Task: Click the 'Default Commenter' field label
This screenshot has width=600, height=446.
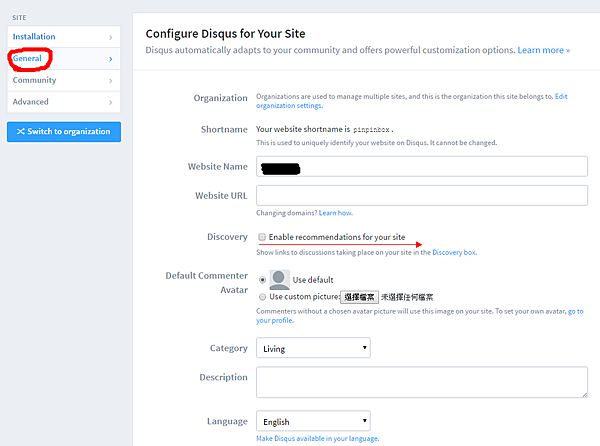Action: (x=207, y=276)
